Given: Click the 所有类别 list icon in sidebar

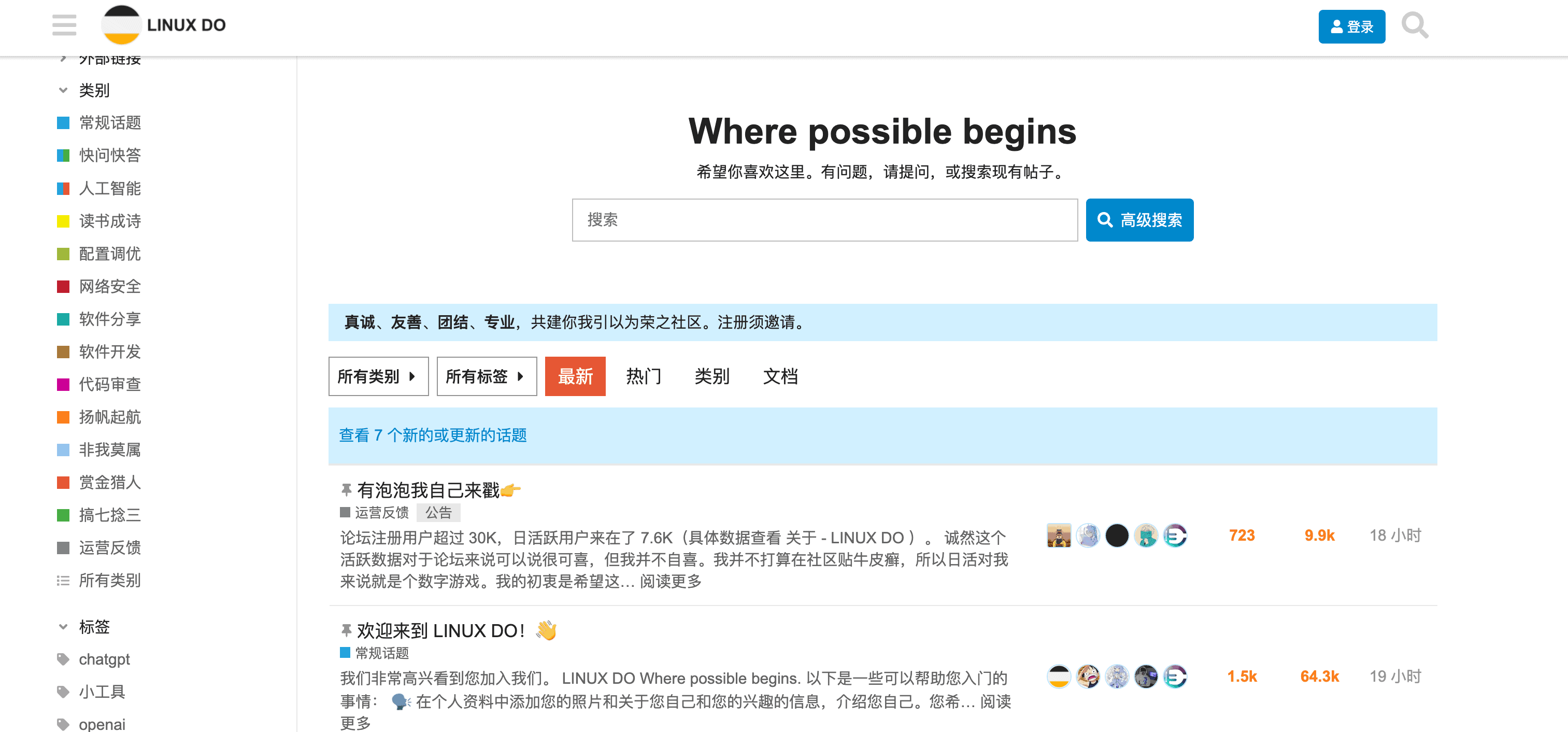Looking at the screenshot, I should click(x=63, y=580).
